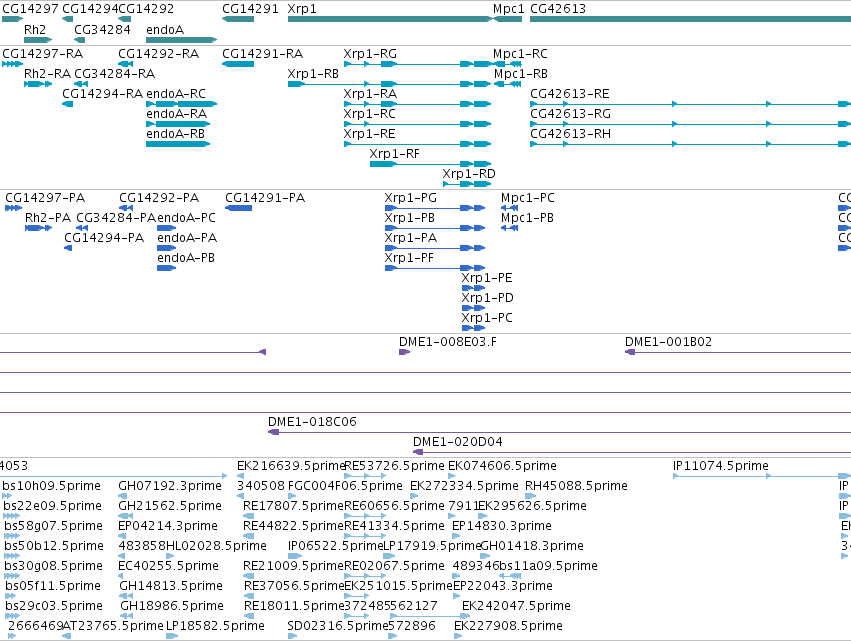Select transcript Mpc1-RC
Viewport: 851px width, 641px height.
point(520,54)
